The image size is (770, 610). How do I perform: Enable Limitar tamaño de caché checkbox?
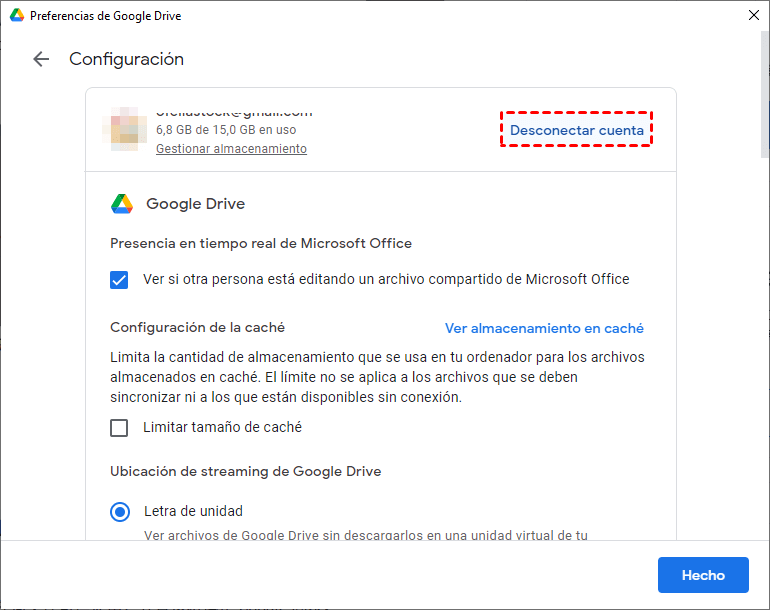[119, 428]
